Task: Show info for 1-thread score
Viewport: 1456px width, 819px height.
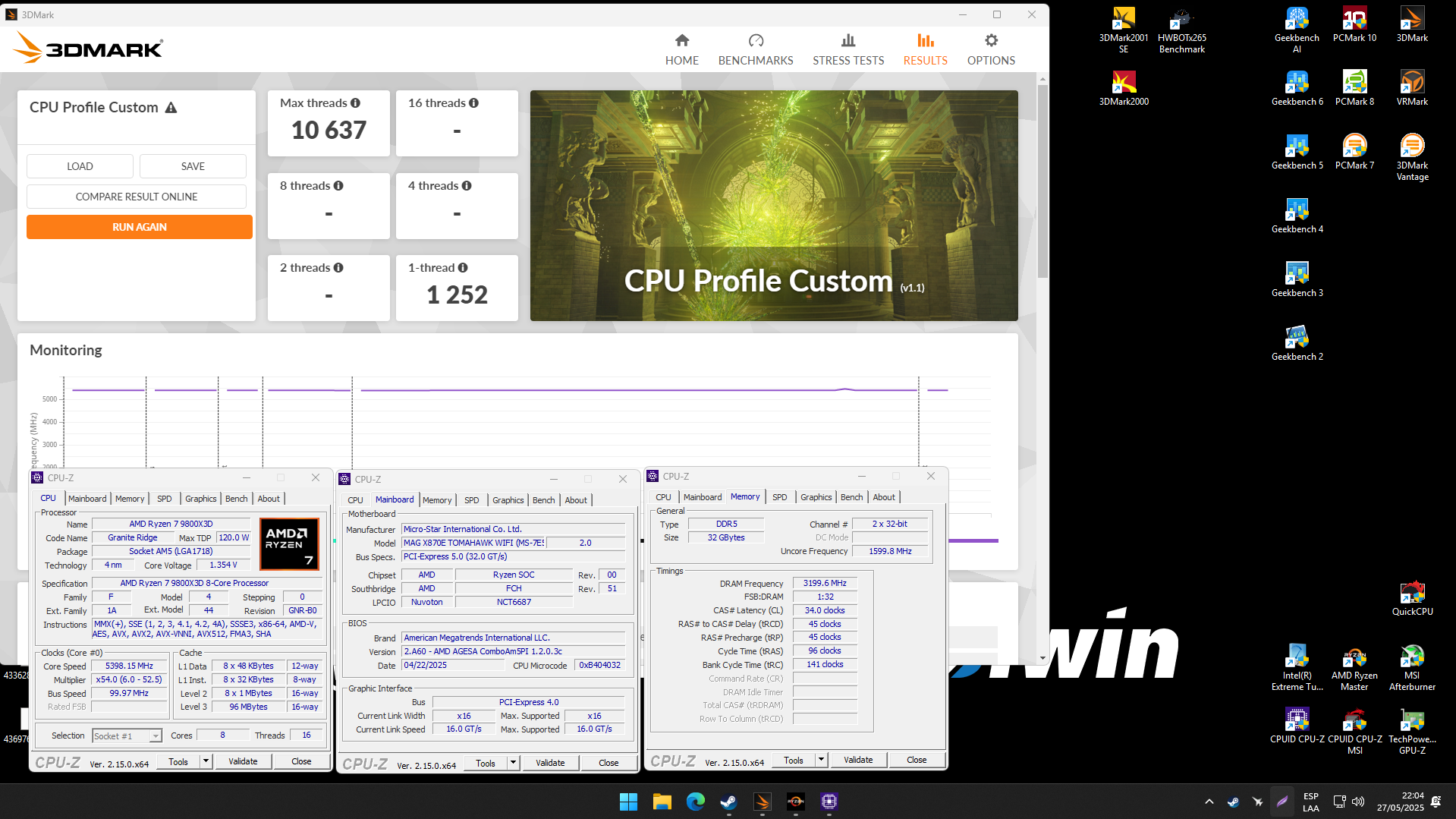Action: (x=463, y=268)
